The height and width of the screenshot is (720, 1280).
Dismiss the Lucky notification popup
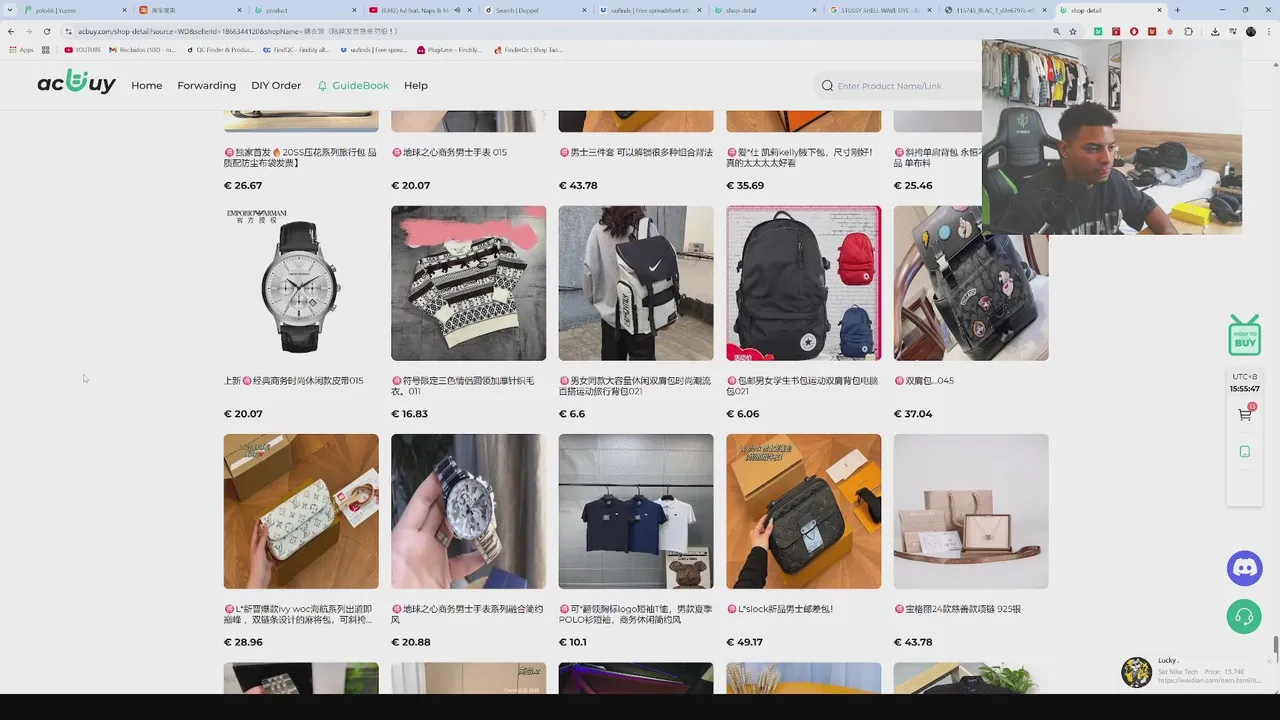(x=1268, y=660)
